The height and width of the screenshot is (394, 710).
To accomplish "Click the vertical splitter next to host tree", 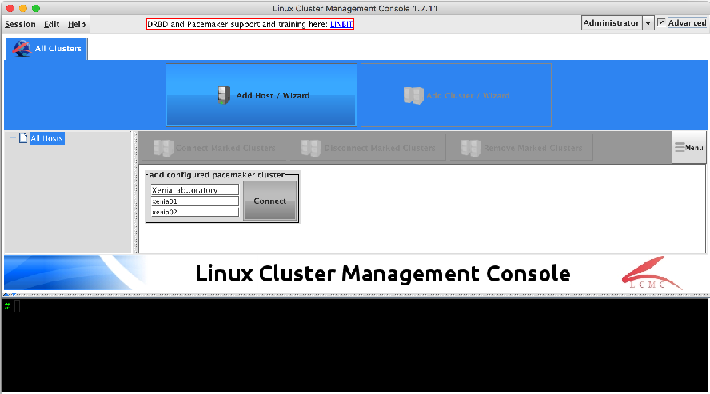I will (135, 192).
